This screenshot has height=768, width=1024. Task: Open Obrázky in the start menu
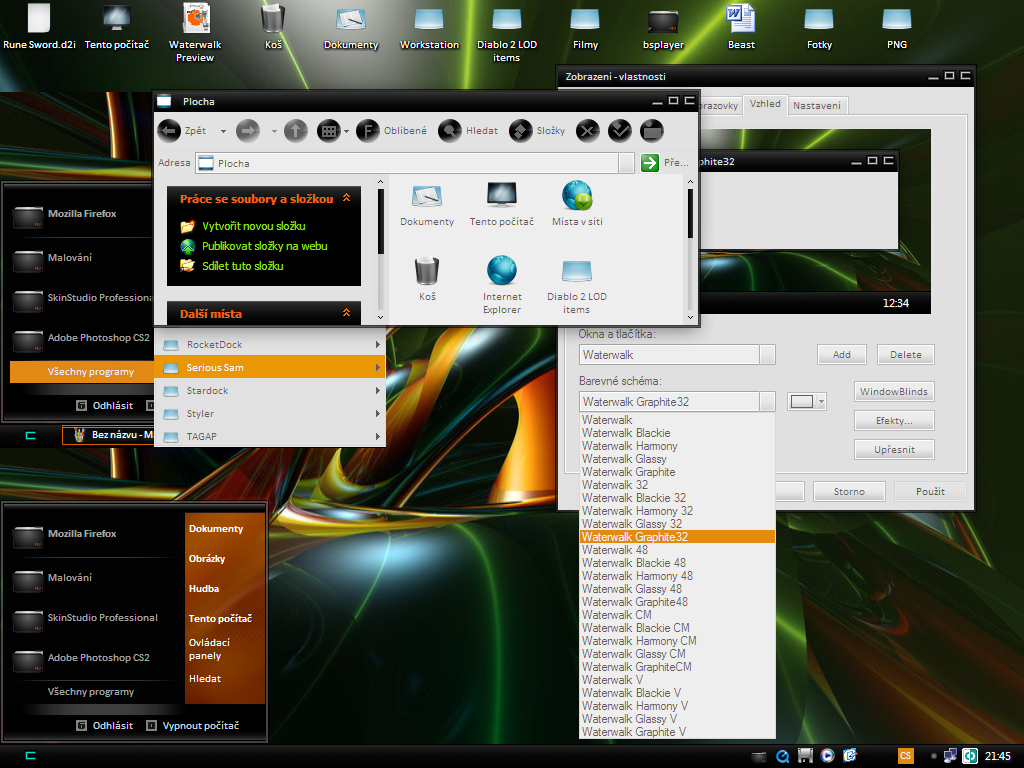[206, 558]
